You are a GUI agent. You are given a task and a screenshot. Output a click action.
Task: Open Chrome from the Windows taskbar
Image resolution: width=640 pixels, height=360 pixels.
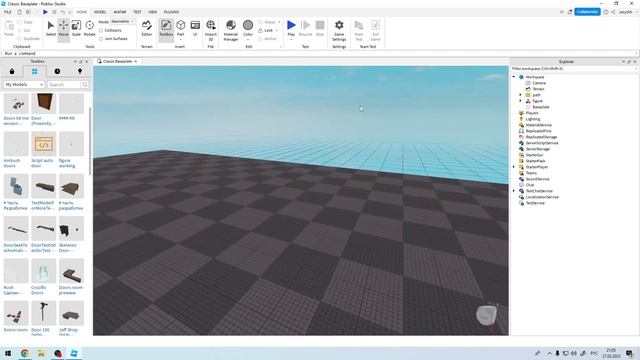click(x=25, y=353)
